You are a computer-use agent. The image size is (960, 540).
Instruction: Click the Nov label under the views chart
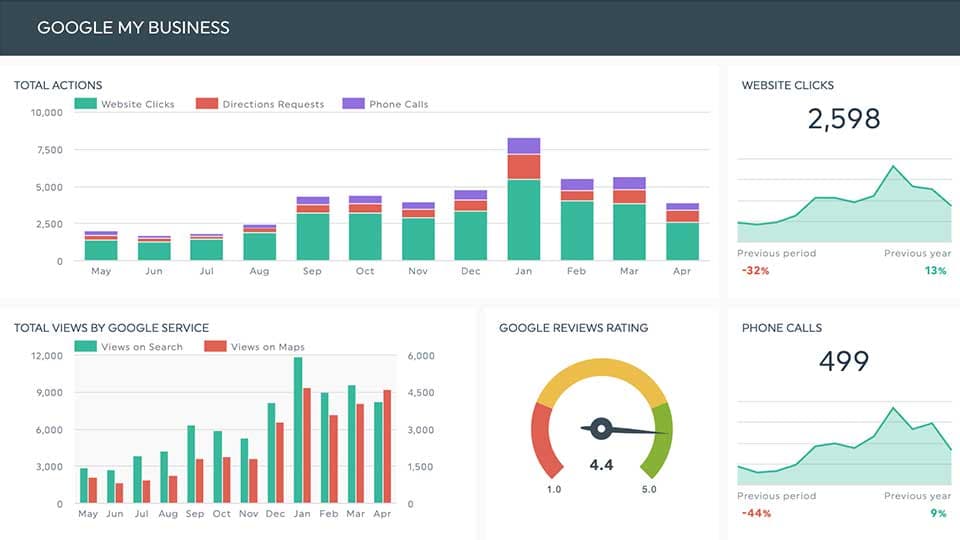249,514
